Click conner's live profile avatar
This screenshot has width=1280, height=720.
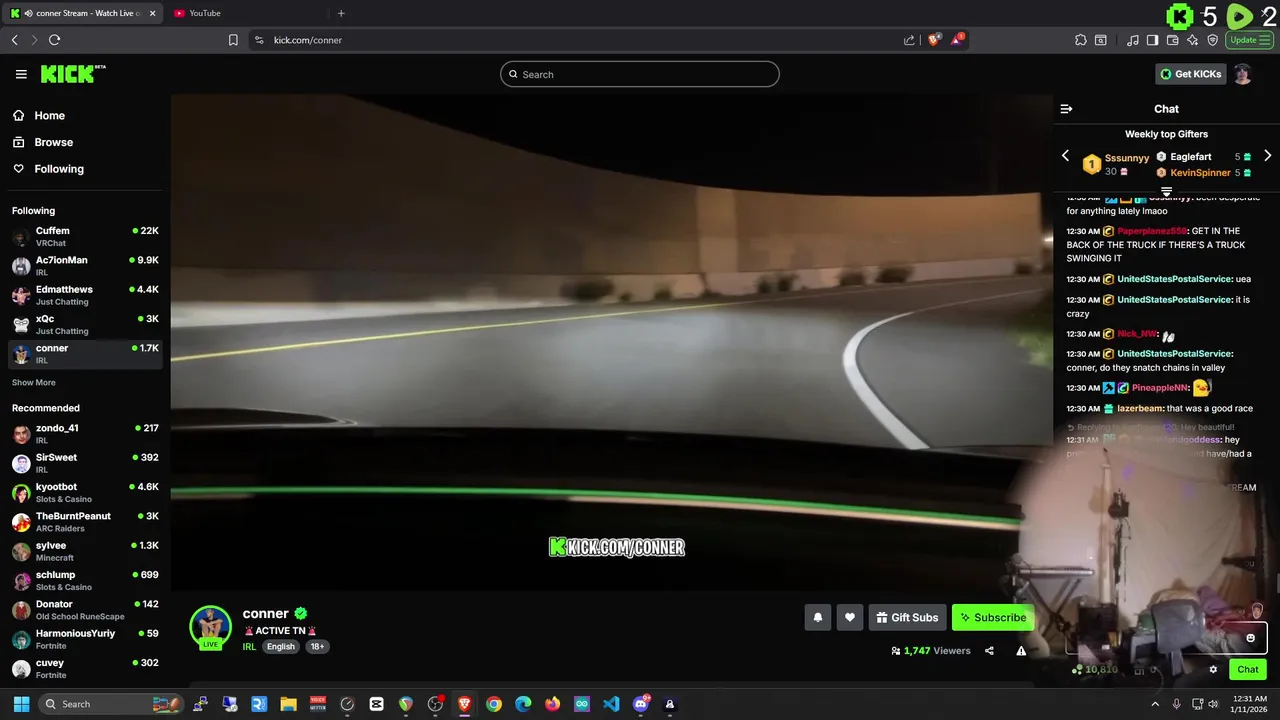210,627
